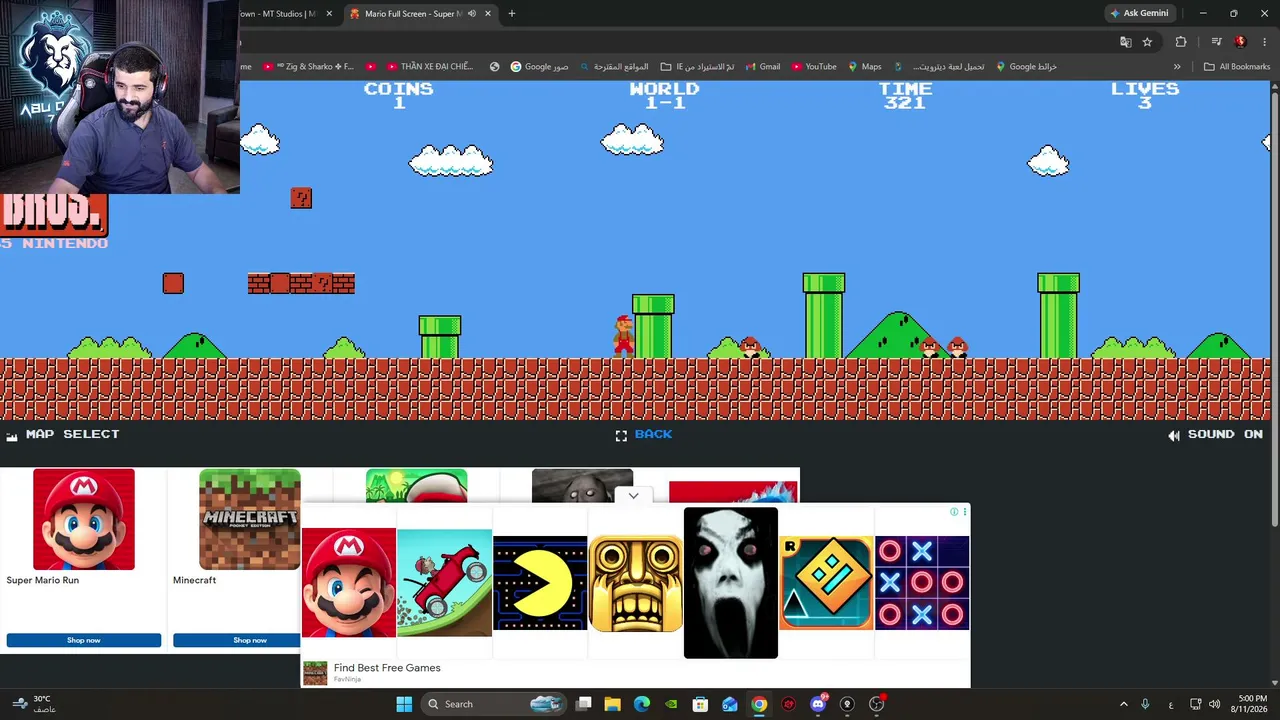This screenshot has width=1280, height=720.
Task: Click the Temple Run golden idol icon
Action: click(x=636, y=583)
